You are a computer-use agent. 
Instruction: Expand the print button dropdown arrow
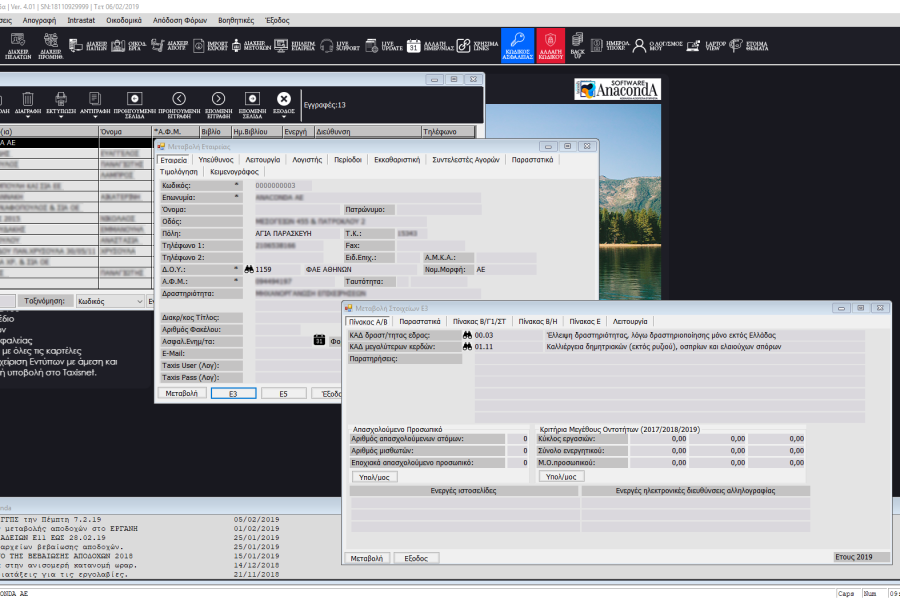click(x=61, y=117)
